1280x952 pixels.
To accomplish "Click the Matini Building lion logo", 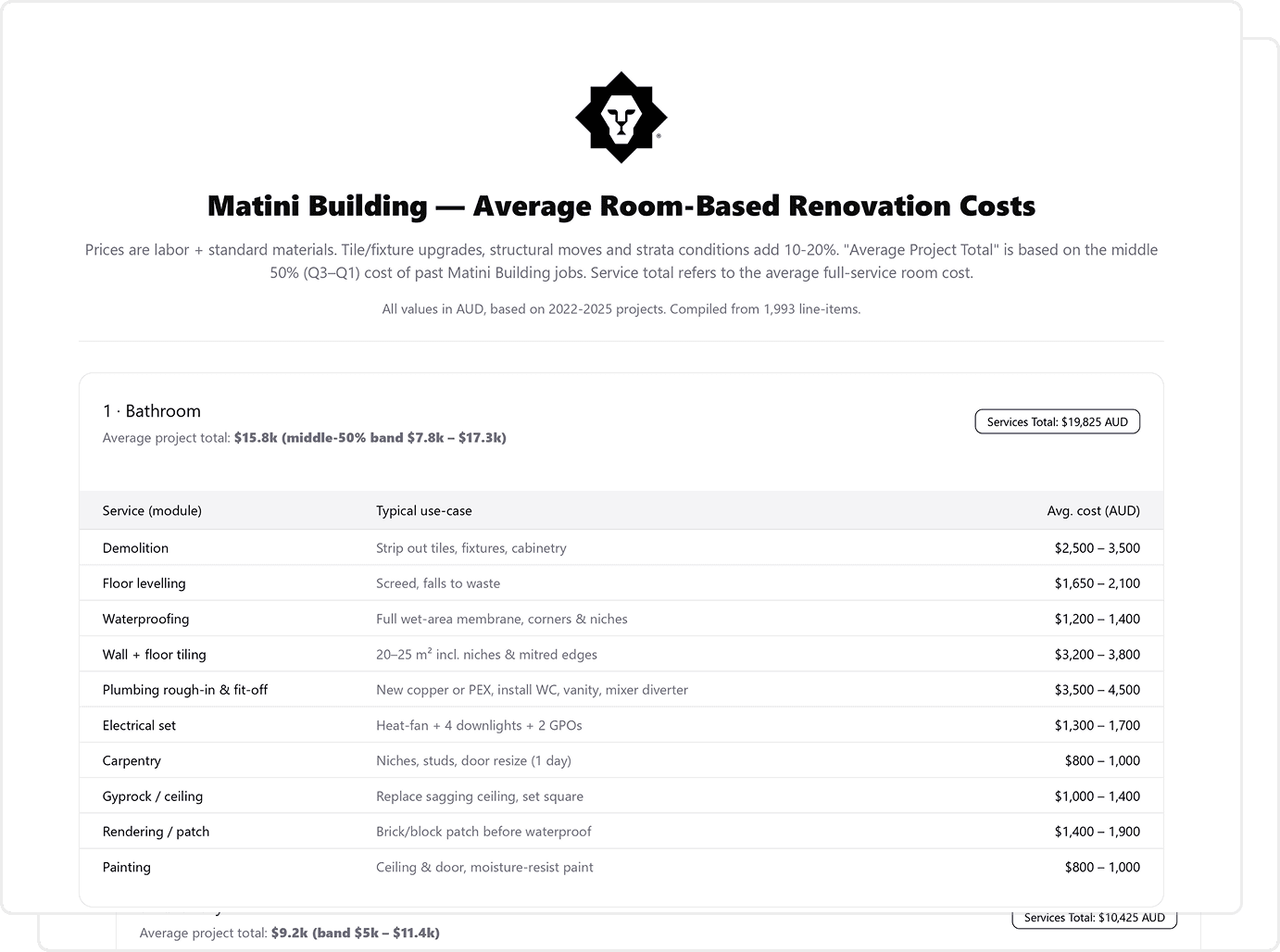I will tap(621, 118).
